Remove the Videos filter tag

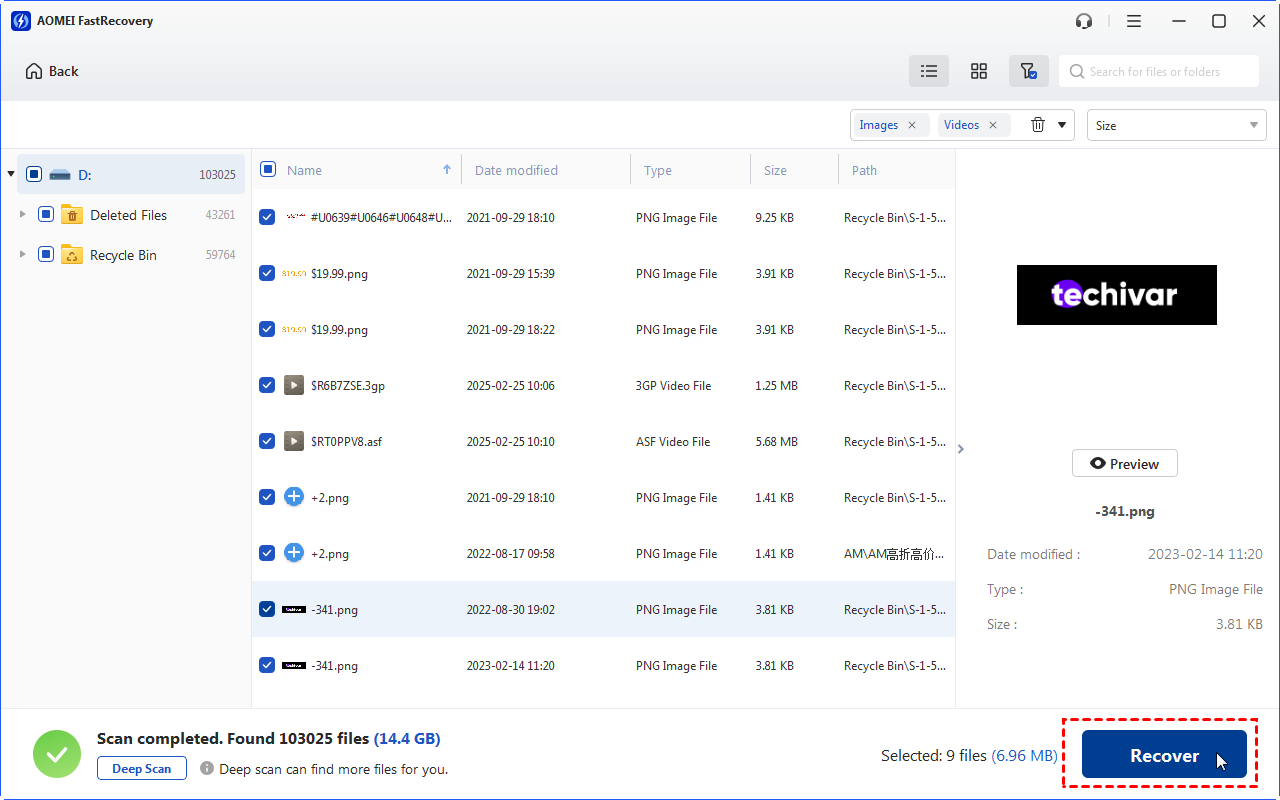point(993,125)
